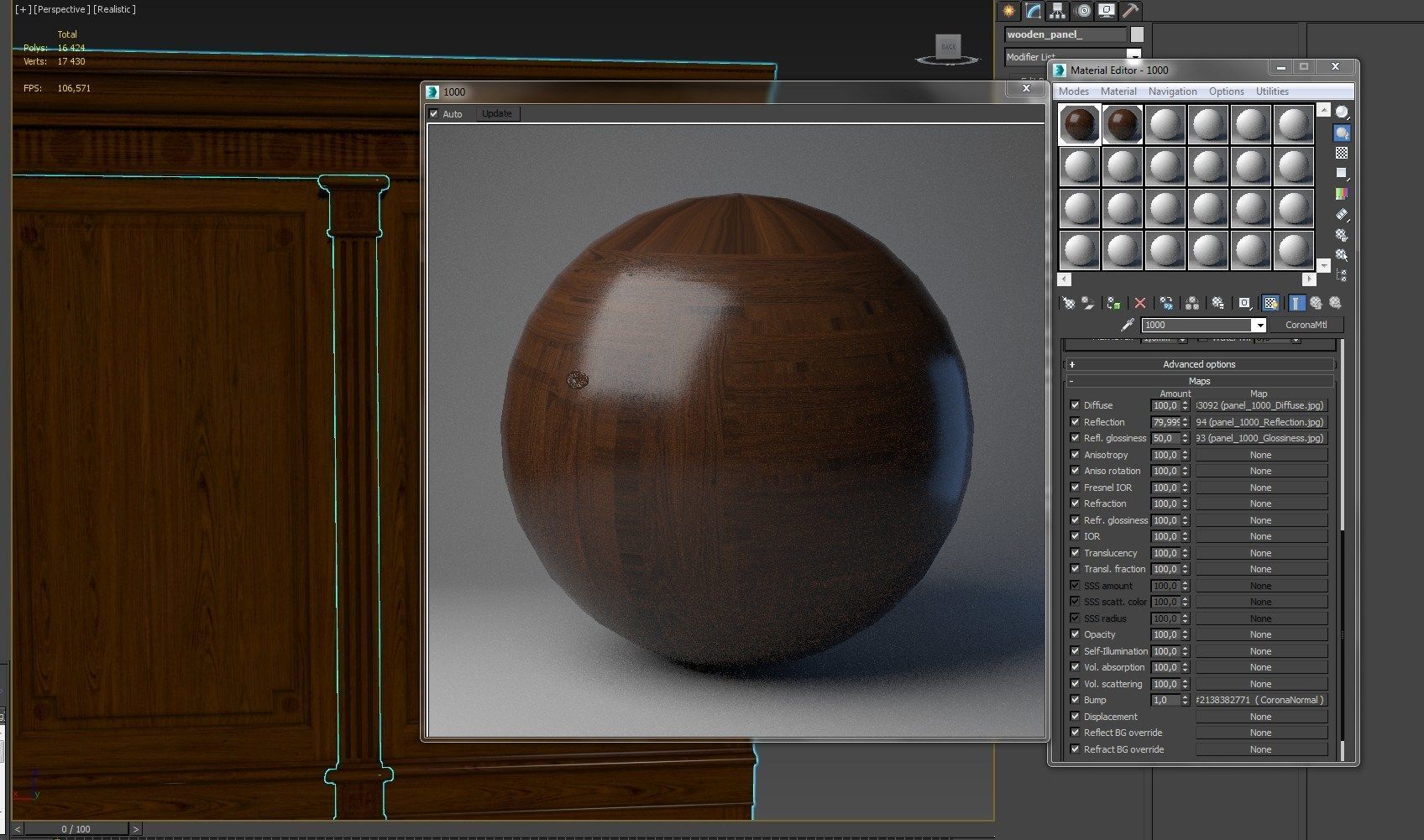1424x840 pixels.
Task: Click the wooden_panel_ object color swatch
Action: point(1137,34)
